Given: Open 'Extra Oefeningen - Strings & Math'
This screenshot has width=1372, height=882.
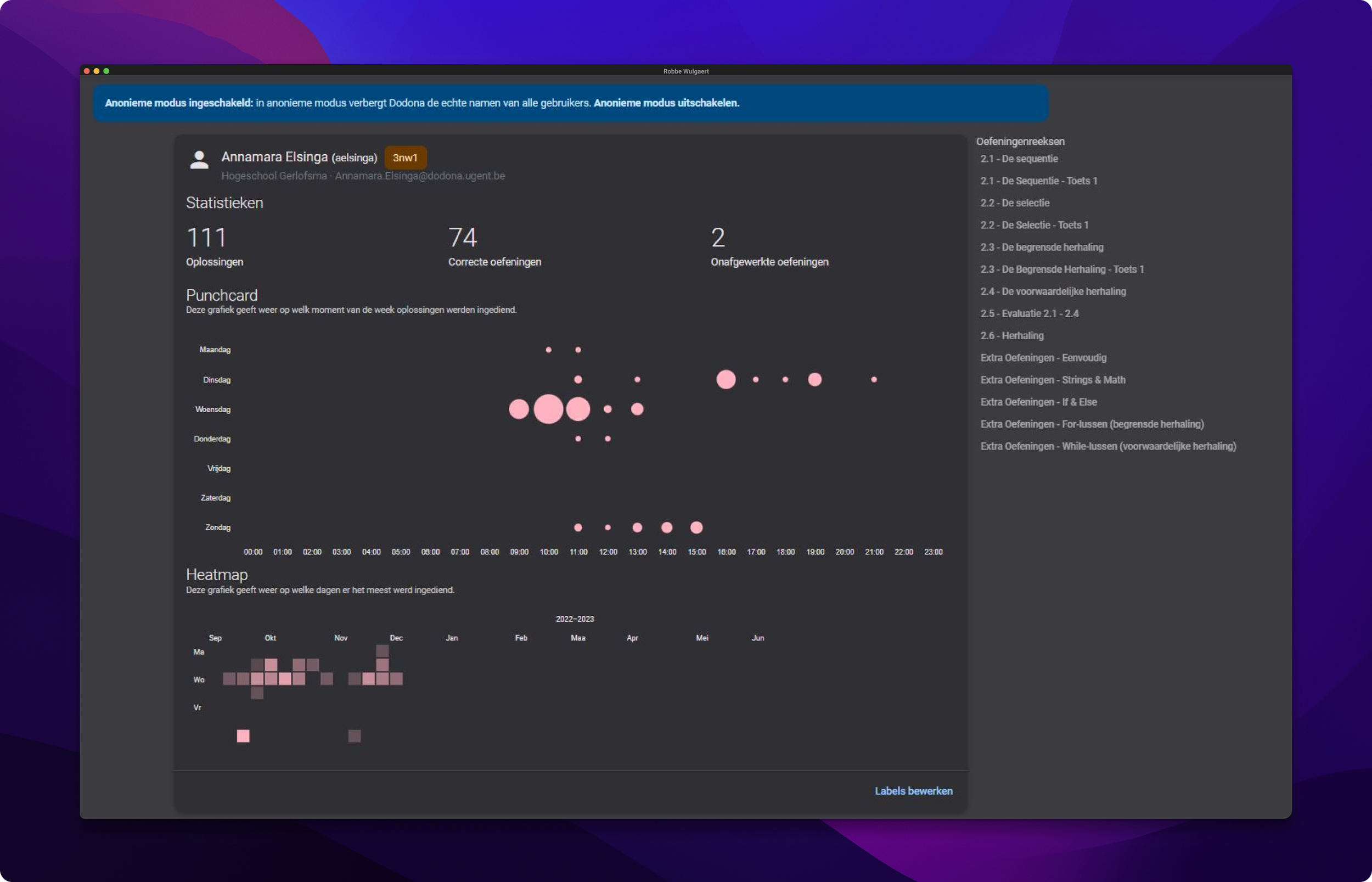Looking at the screenshot, I should click(x=1053, y=380).
